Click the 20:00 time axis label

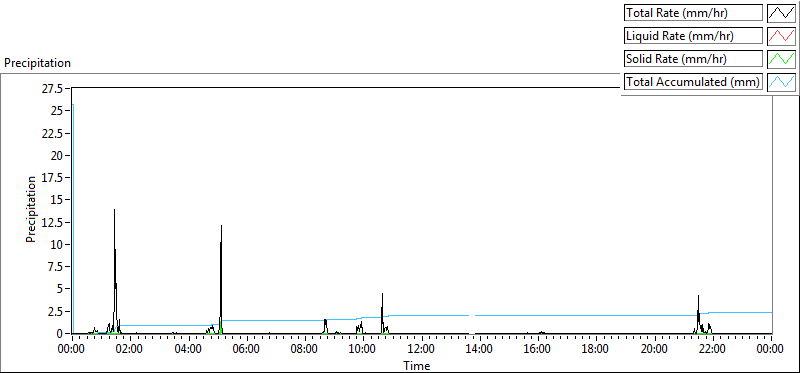pos(654,350)
